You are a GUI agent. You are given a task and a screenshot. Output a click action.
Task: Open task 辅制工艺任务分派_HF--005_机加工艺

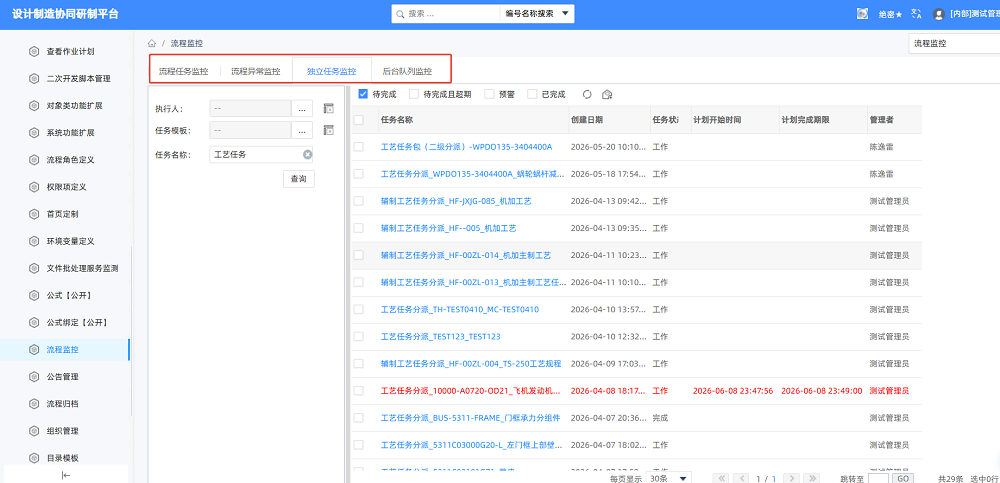pos(448,228)
